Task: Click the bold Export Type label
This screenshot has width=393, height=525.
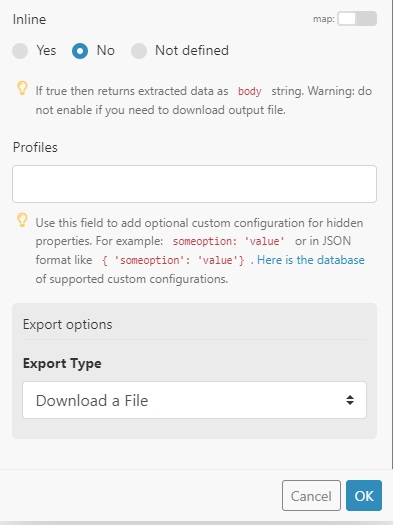Action: [62, 364]
